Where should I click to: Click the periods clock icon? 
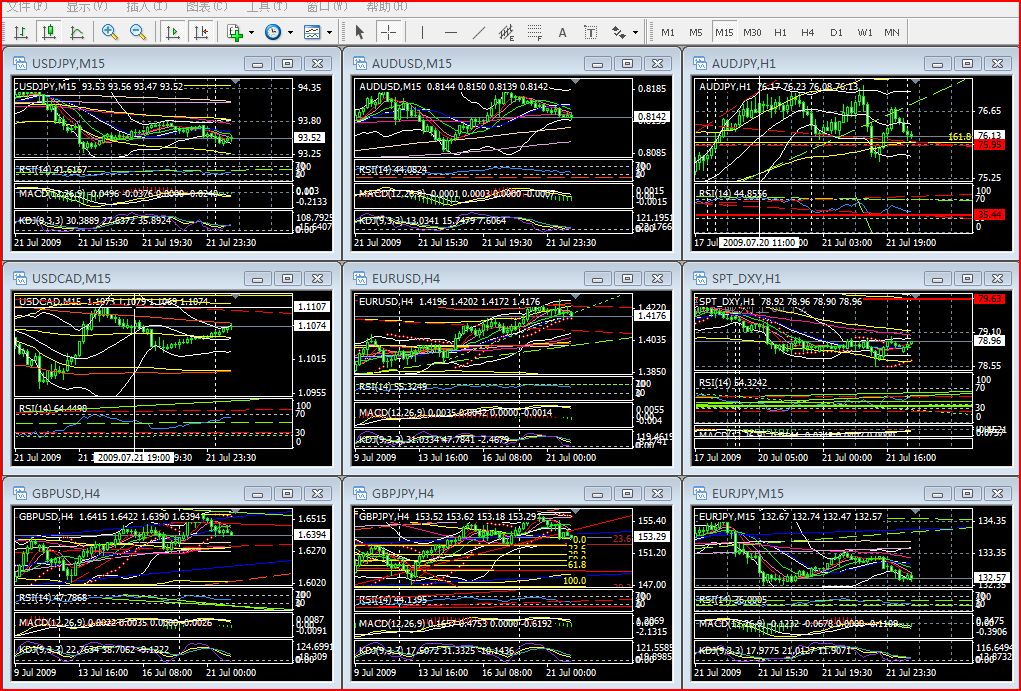273,32
